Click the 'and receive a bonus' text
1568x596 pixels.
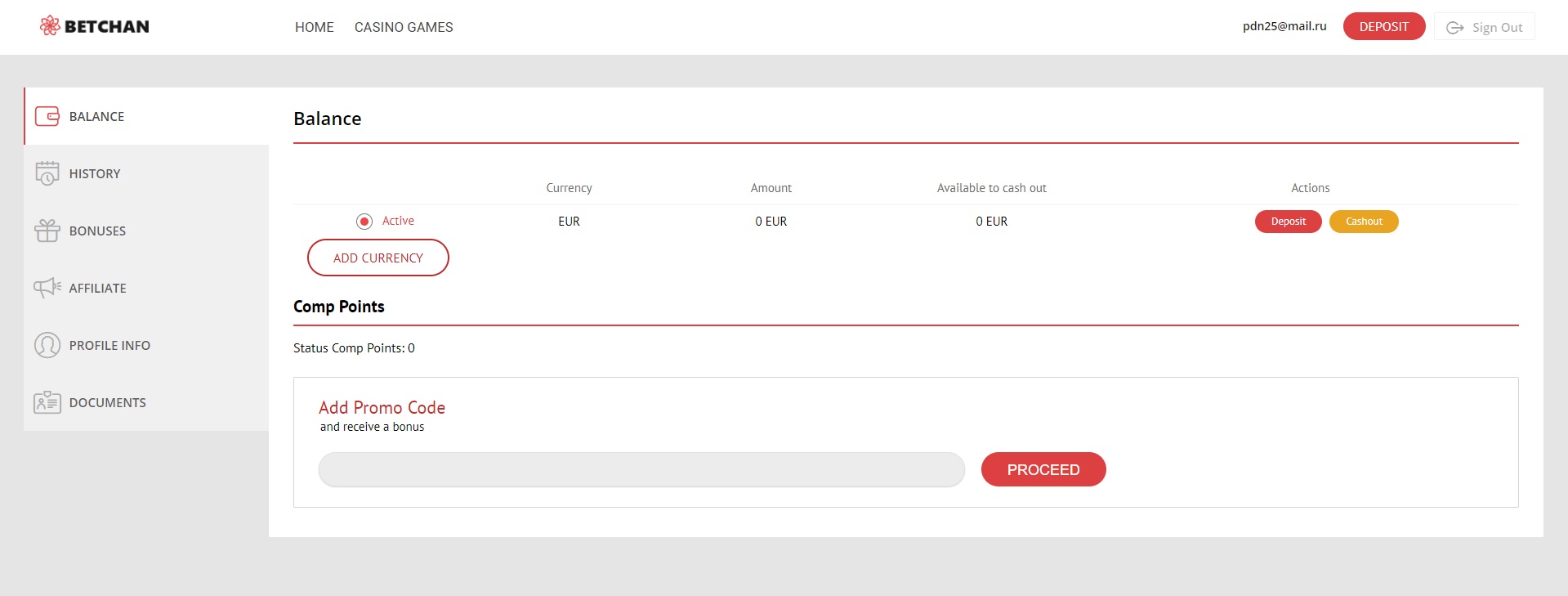tap(372, 427)
